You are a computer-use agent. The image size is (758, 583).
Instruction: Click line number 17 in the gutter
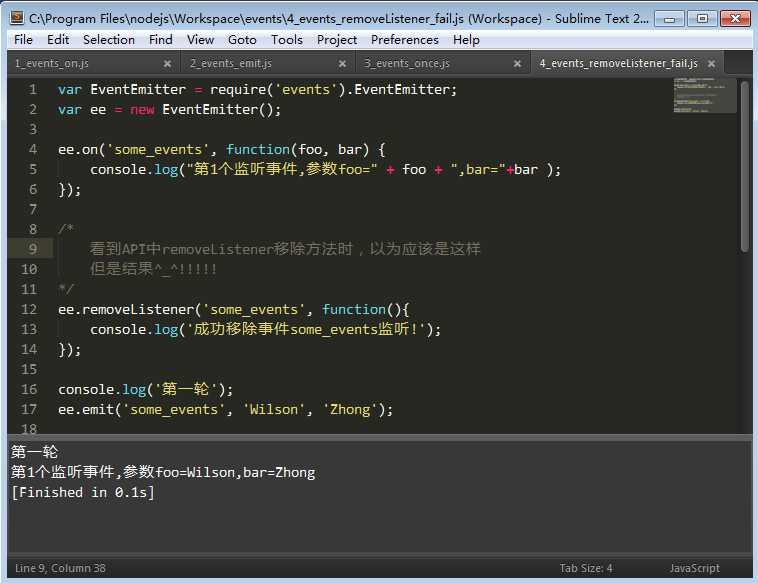[29, 409]
